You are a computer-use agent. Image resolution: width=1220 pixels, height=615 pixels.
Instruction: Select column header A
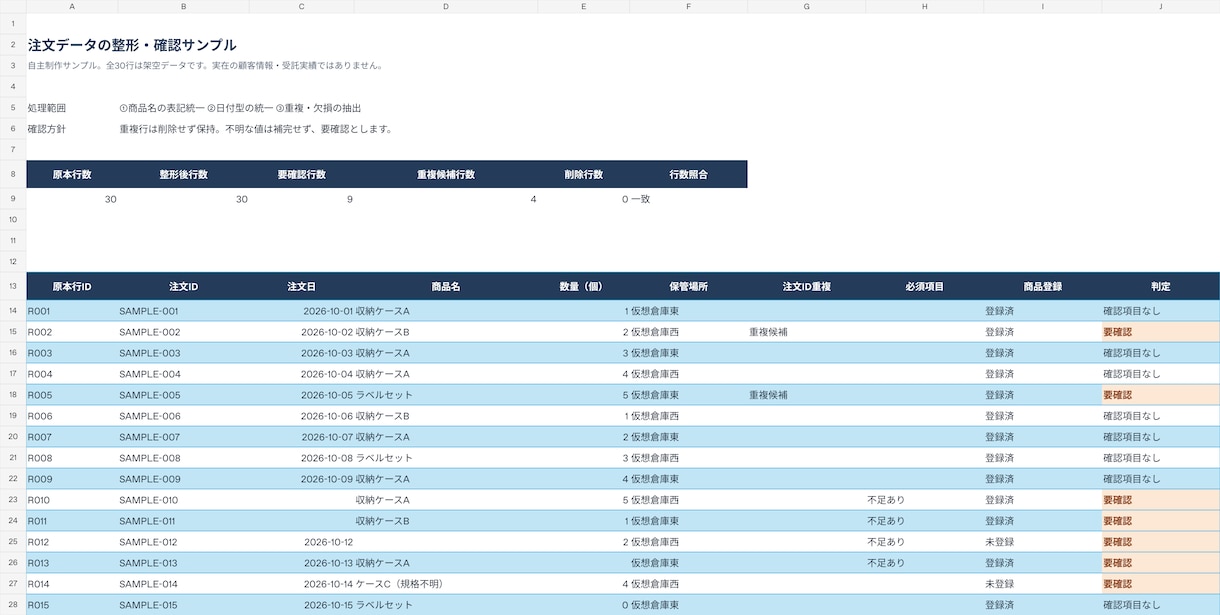pyautogui.click(x=72, y=6)
